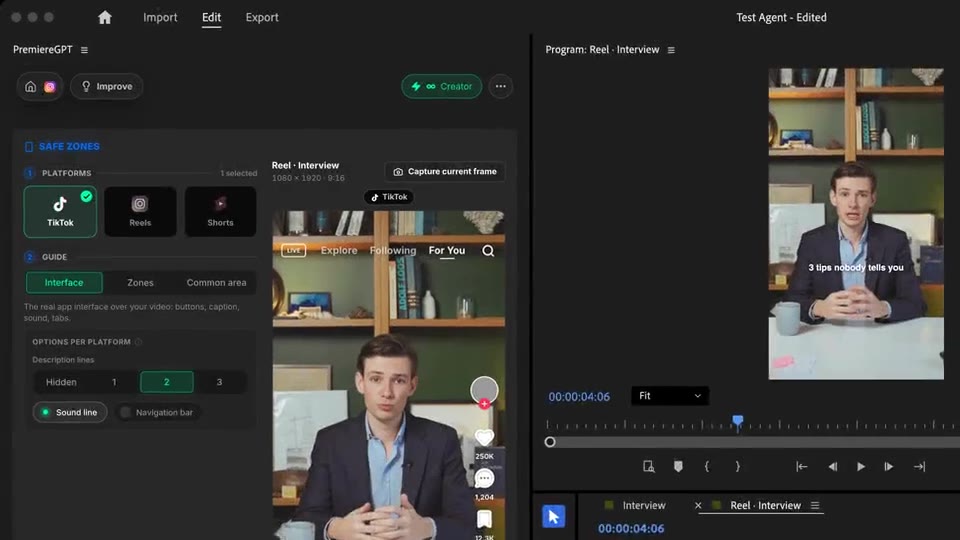Select the Zones guide tab

pos(140,282)
